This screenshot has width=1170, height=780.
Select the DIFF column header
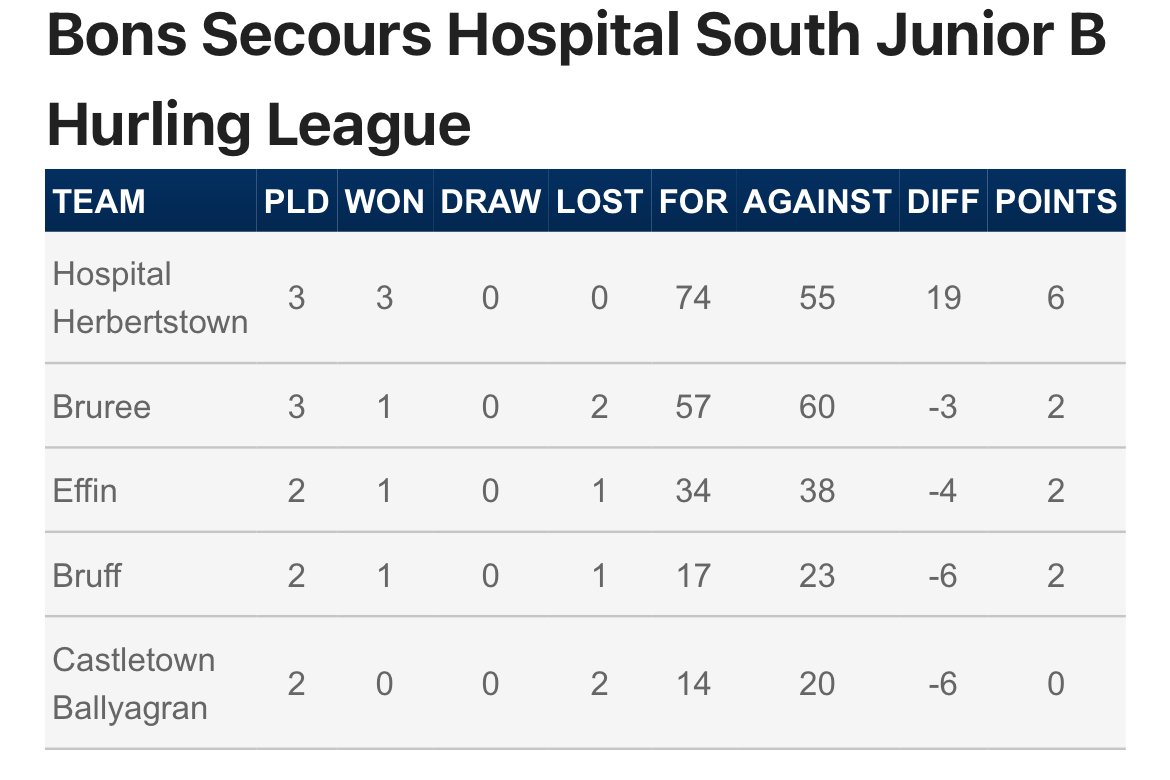tap(942, 202)
